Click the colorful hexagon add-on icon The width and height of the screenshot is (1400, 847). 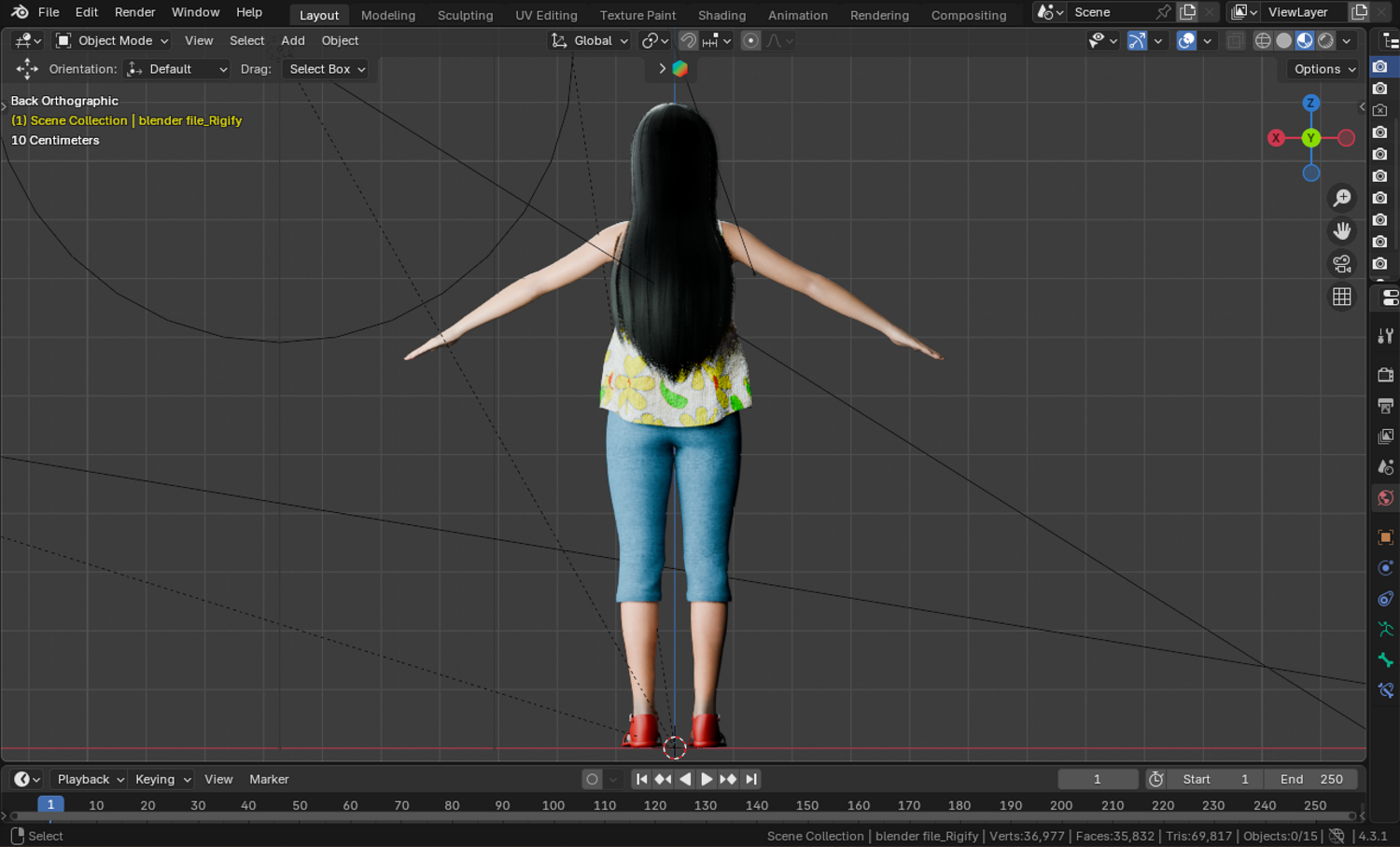(x=680, y=69)
